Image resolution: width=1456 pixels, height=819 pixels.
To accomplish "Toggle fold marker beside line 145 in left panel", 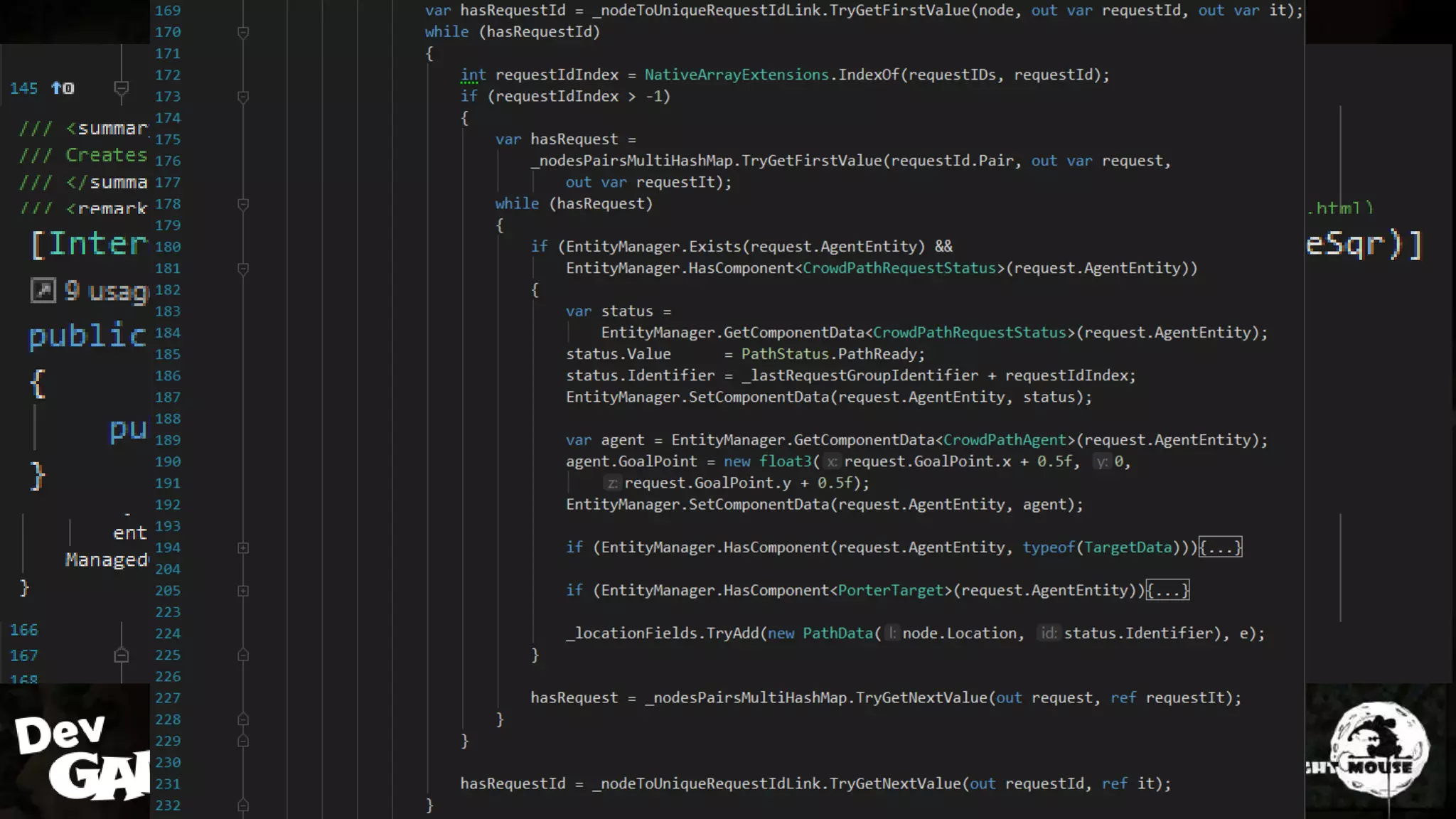I will (122, 88).
